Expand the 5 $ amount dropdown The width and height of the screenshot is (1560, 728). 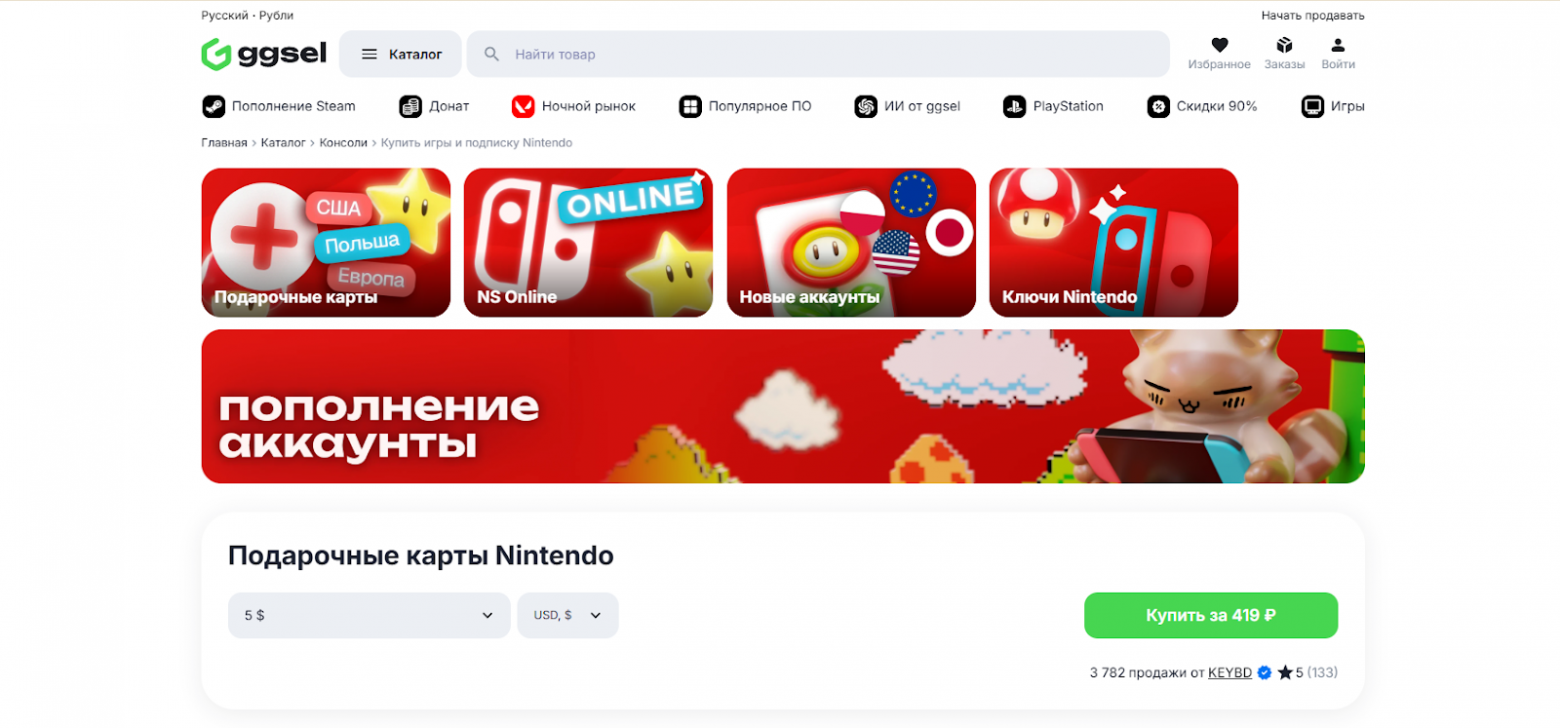[369, 615]
